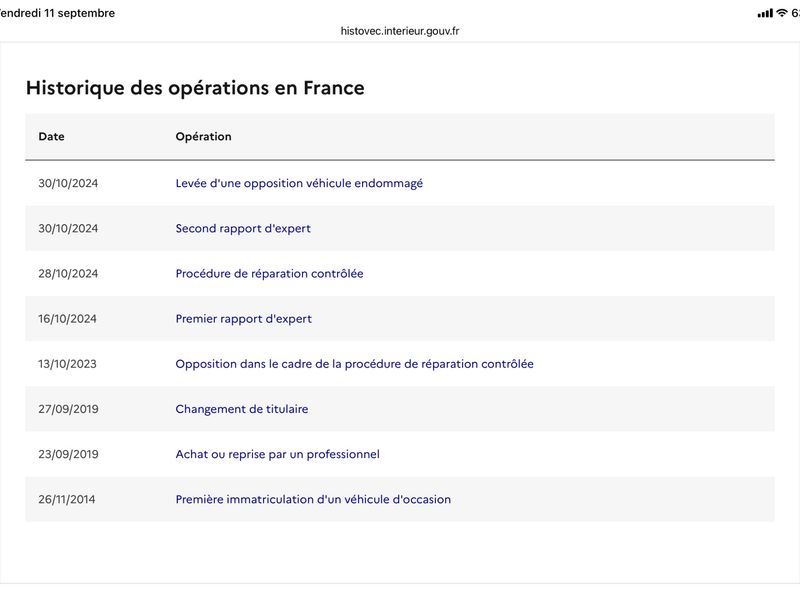Tap the Wi-Fi status icon
Screen dimensions: 800x600
[782, 13]
